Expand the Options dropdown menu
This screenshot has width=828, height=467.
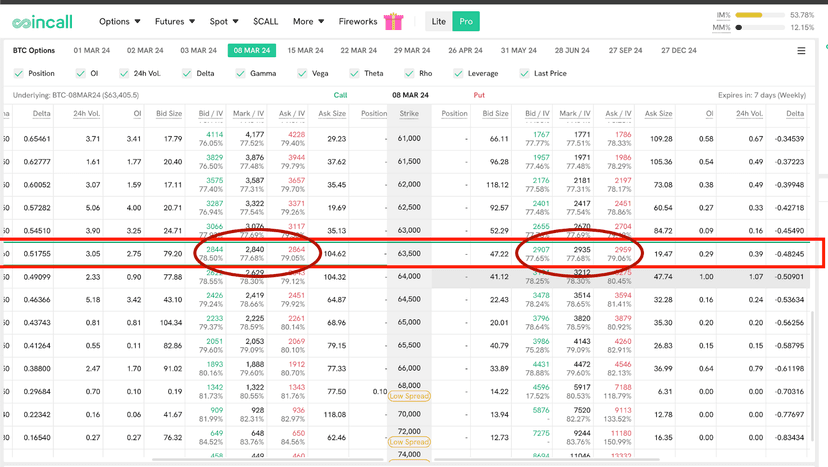pos(120,22)
